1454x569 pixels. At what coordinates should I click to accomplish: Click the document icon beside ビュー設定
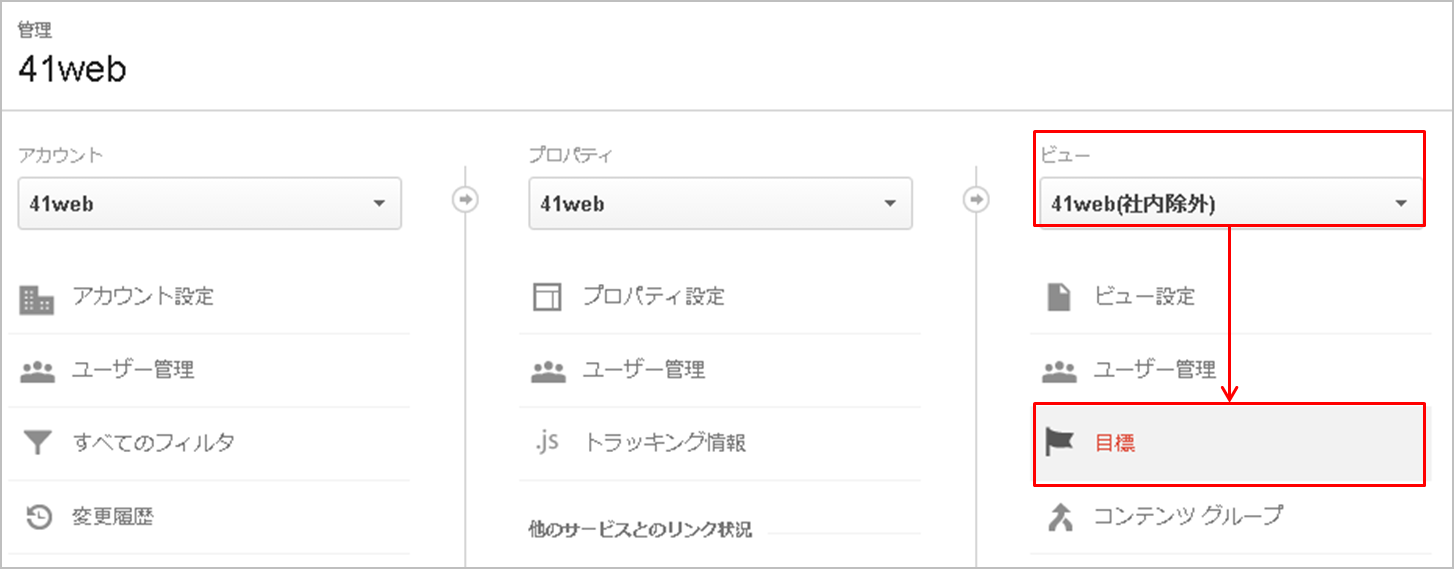(x=1058, y=297)
